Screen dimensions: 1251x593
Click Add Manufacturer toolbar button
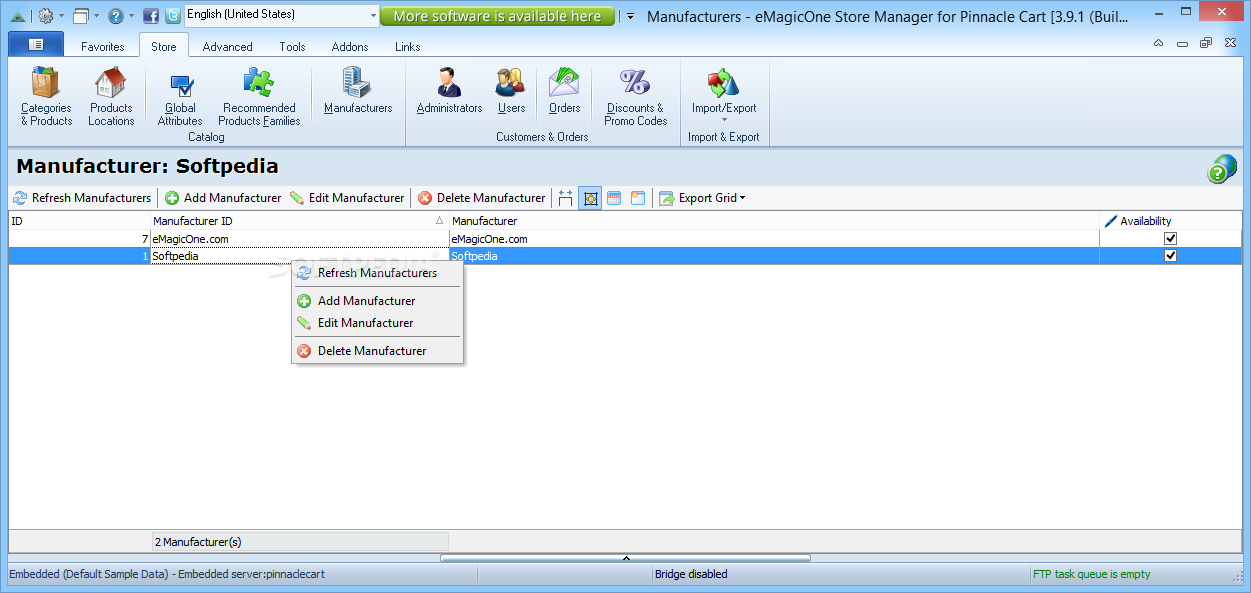coord(223,198)
